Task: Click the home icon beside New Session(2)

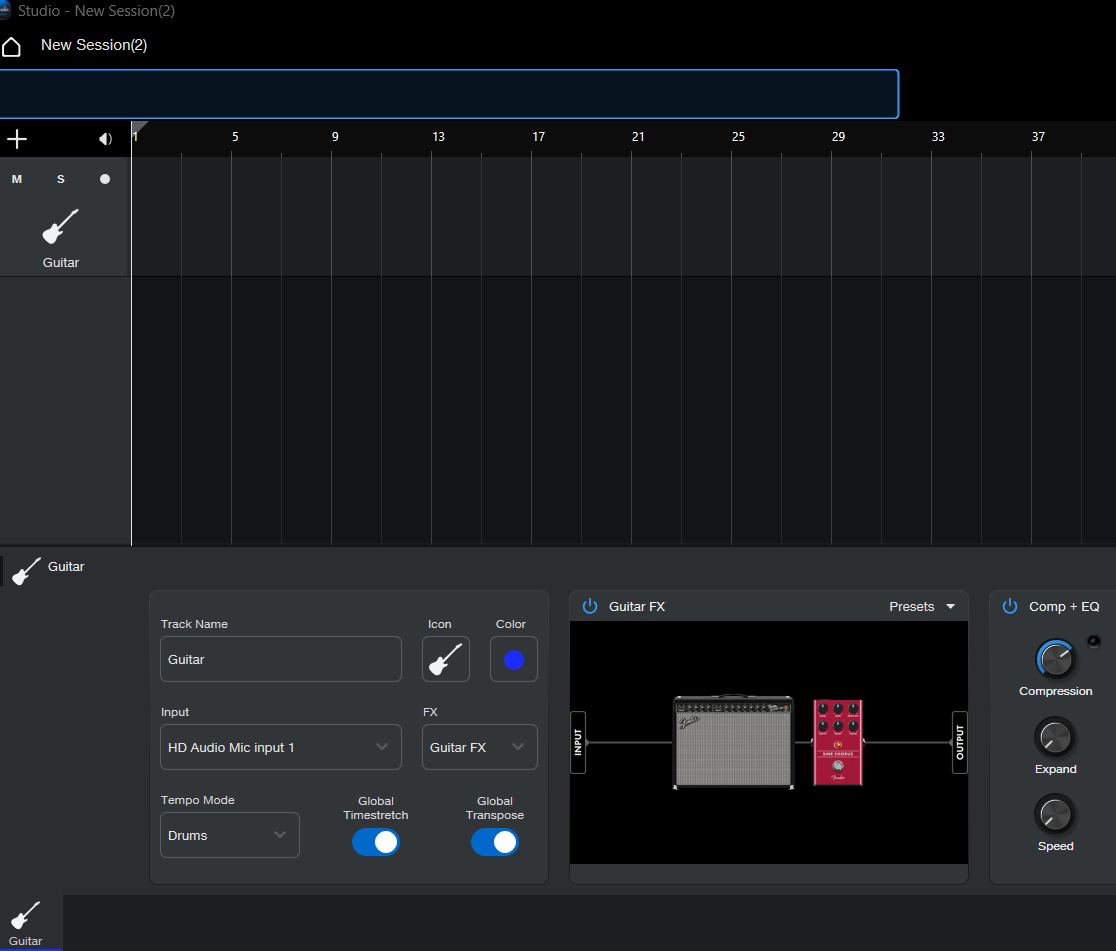Action: (11, 46)
